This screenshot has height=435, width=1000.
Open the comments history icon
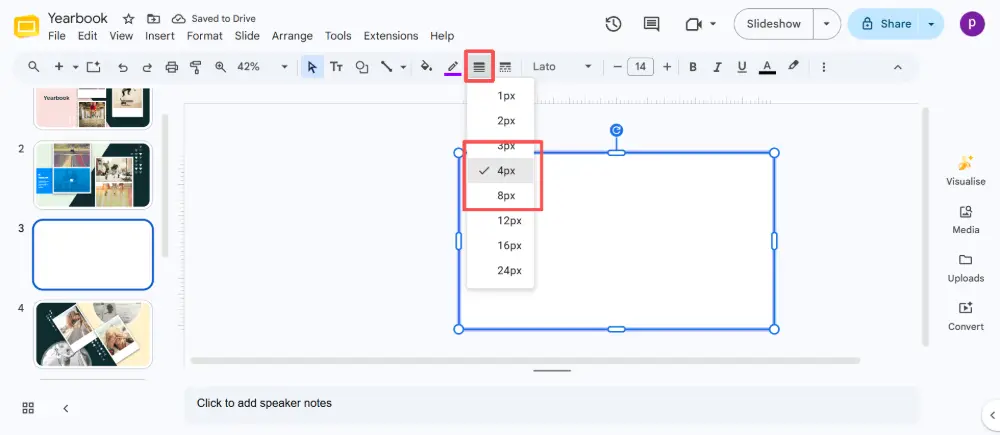[651, 24]
